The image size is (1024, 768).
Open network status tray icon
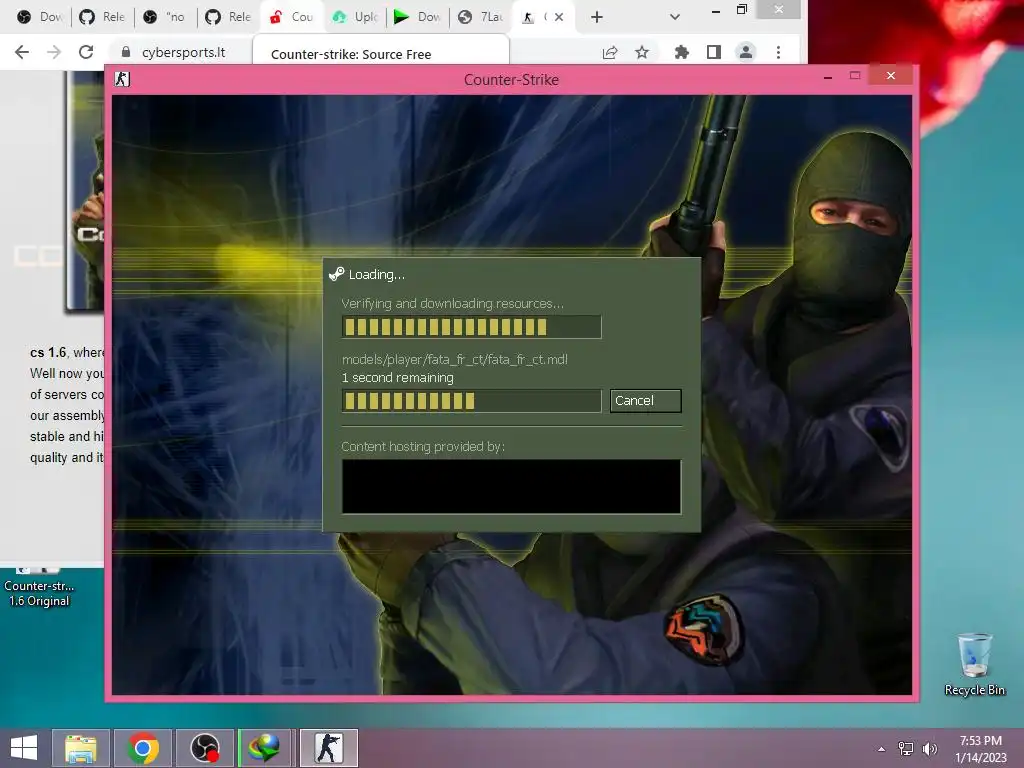906,749
